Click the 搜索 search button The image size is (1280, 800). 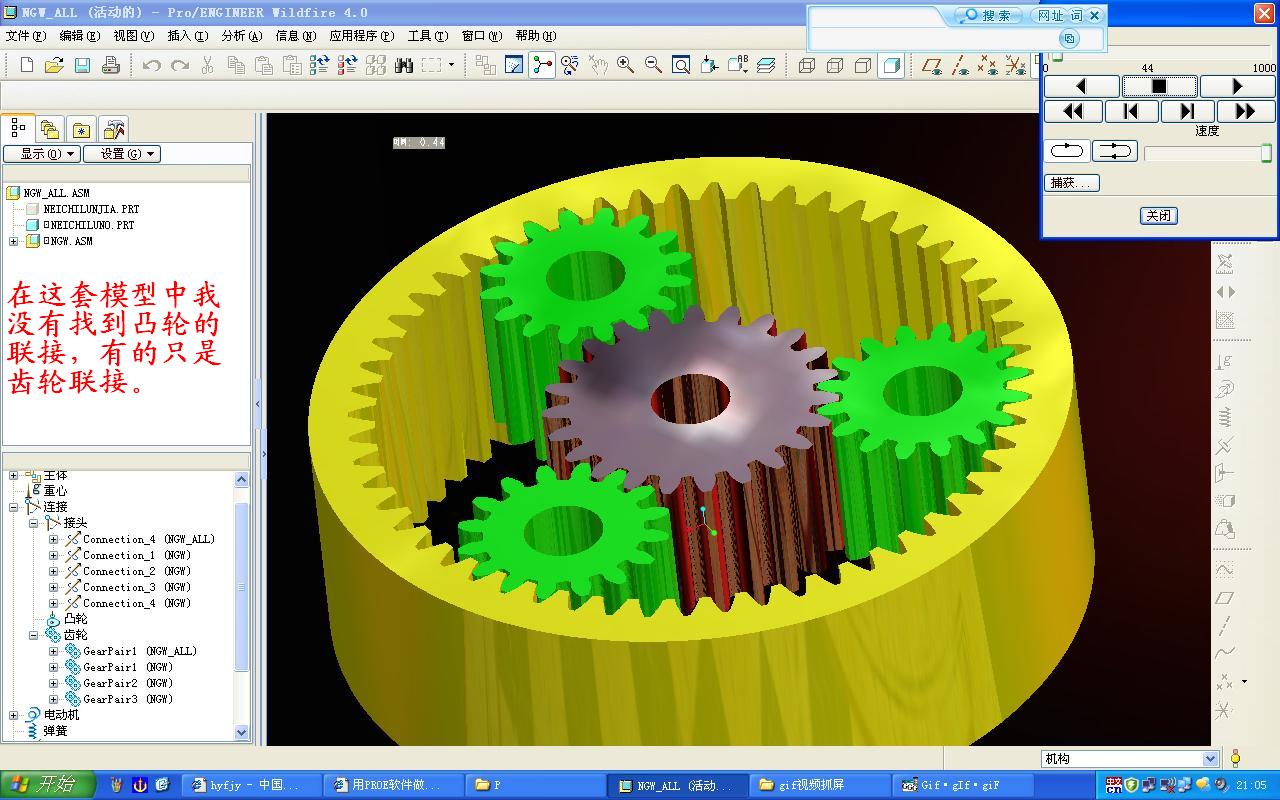987,15
